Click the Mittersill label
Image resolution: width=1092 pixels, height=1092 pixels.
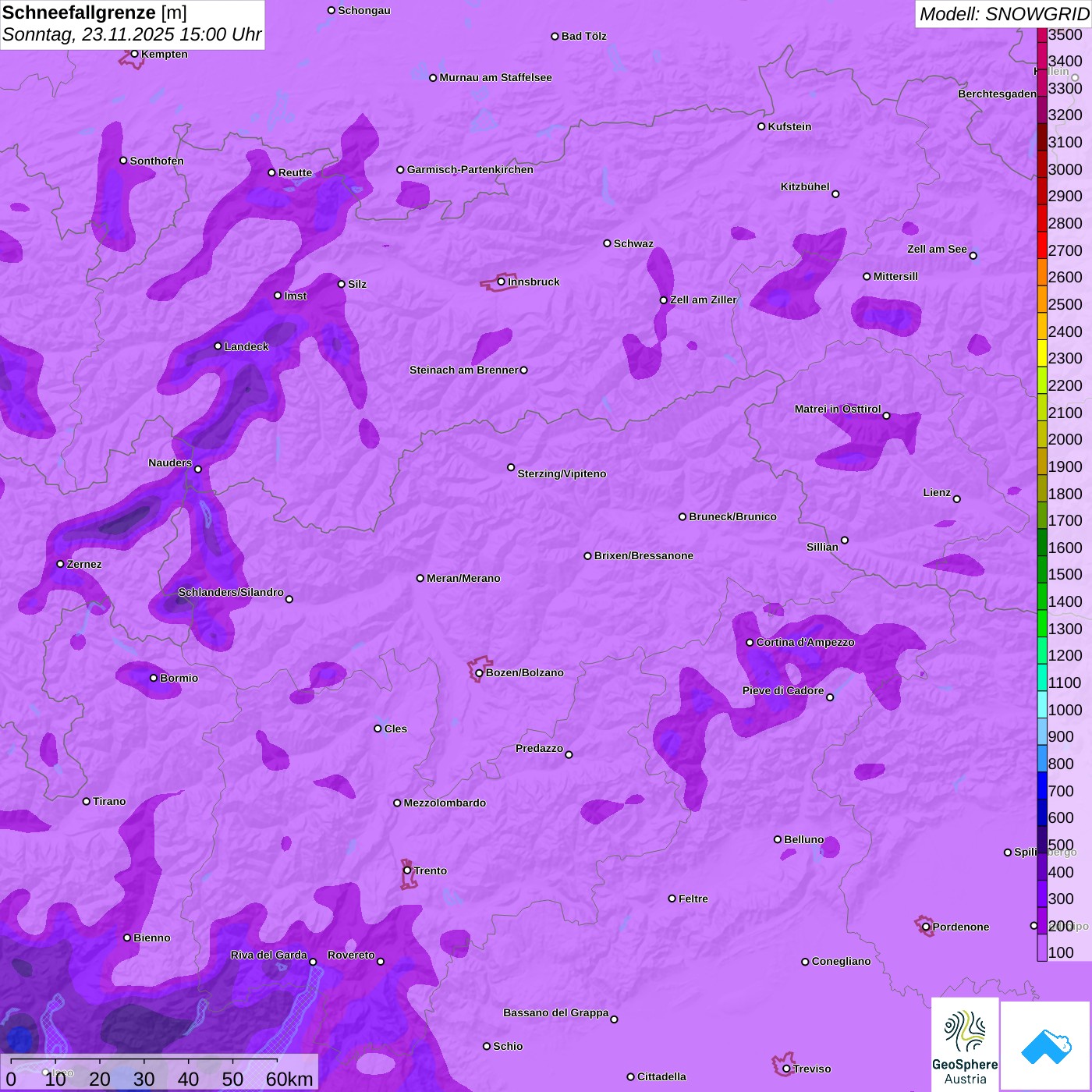coord(895,276)
